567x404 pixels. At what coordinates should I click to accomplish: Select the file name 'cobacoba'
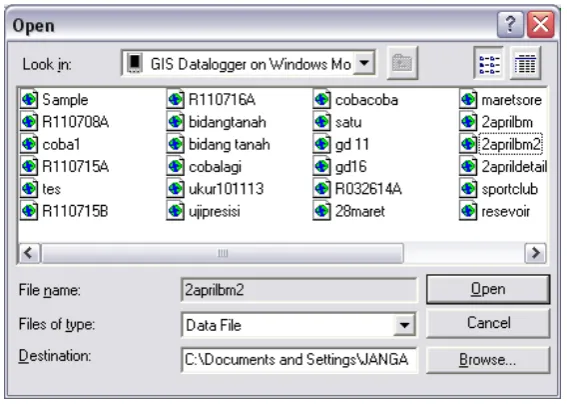pos(367,100)
